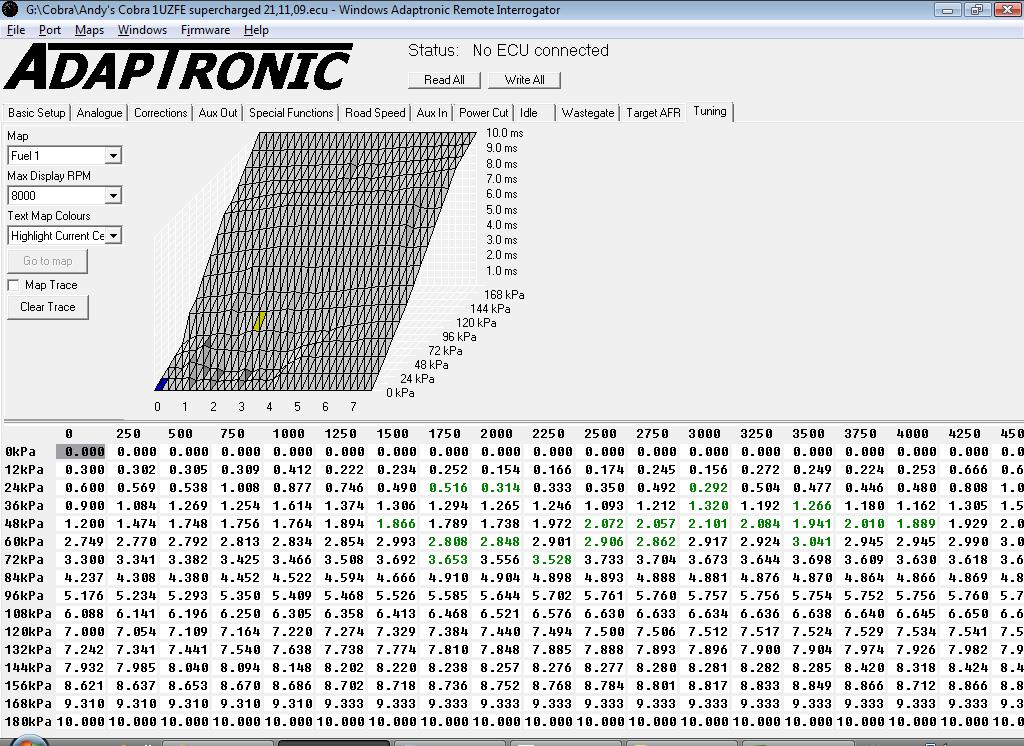
Task: Click the Clear Trace button
Action: coord(48,307)
